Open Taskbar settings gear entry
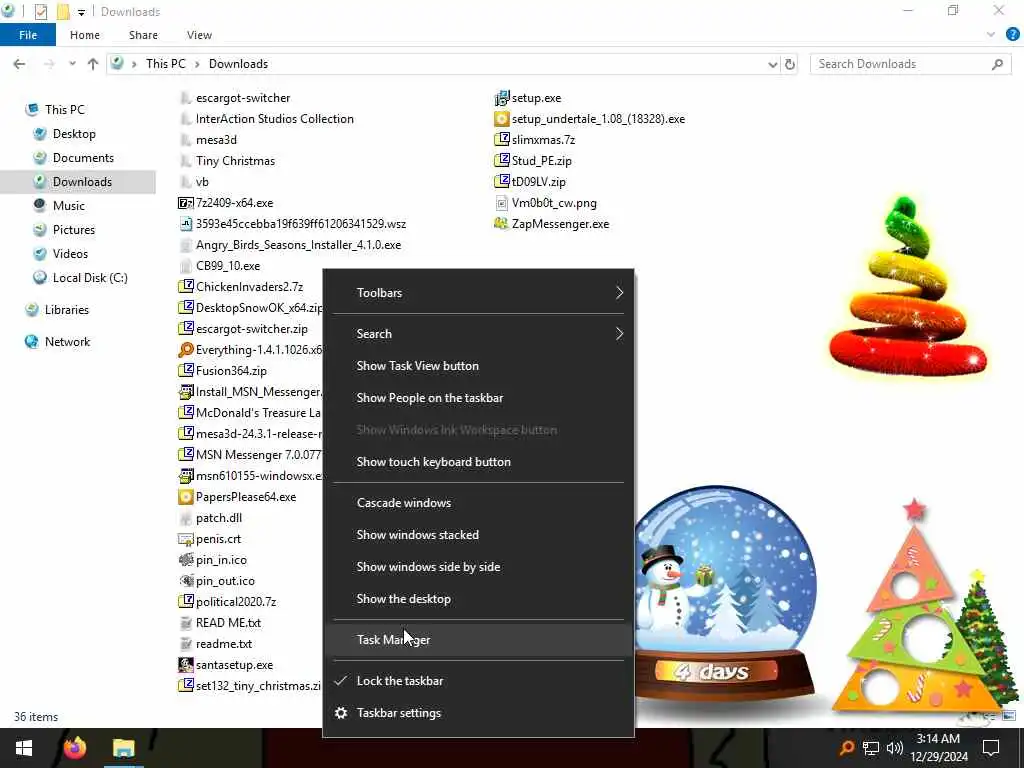Screen dimensions: 1024x768 click(x=478, y=713)
